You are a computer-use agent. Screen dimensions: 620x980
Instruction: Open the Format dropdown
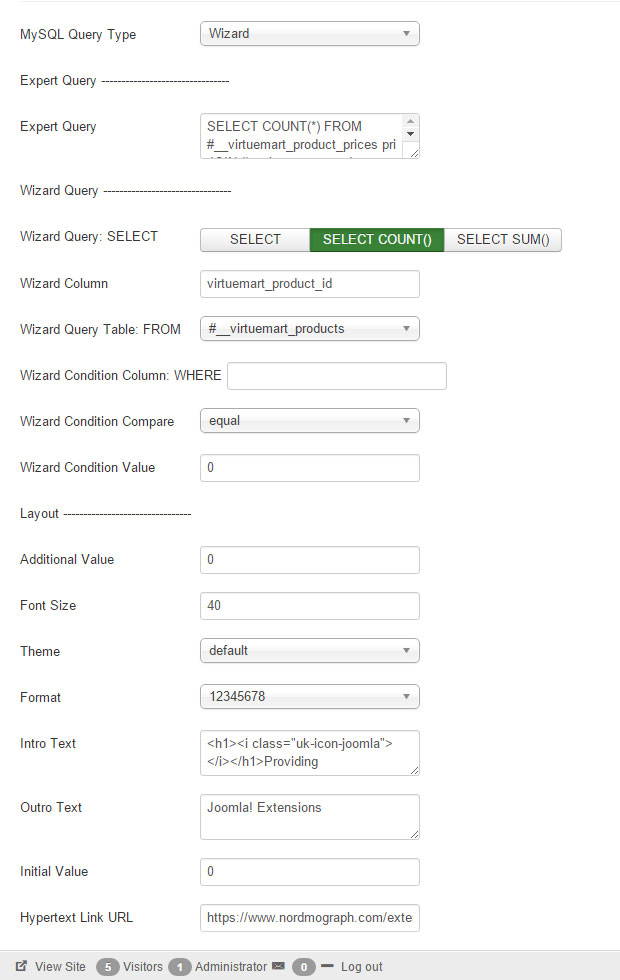310,697
